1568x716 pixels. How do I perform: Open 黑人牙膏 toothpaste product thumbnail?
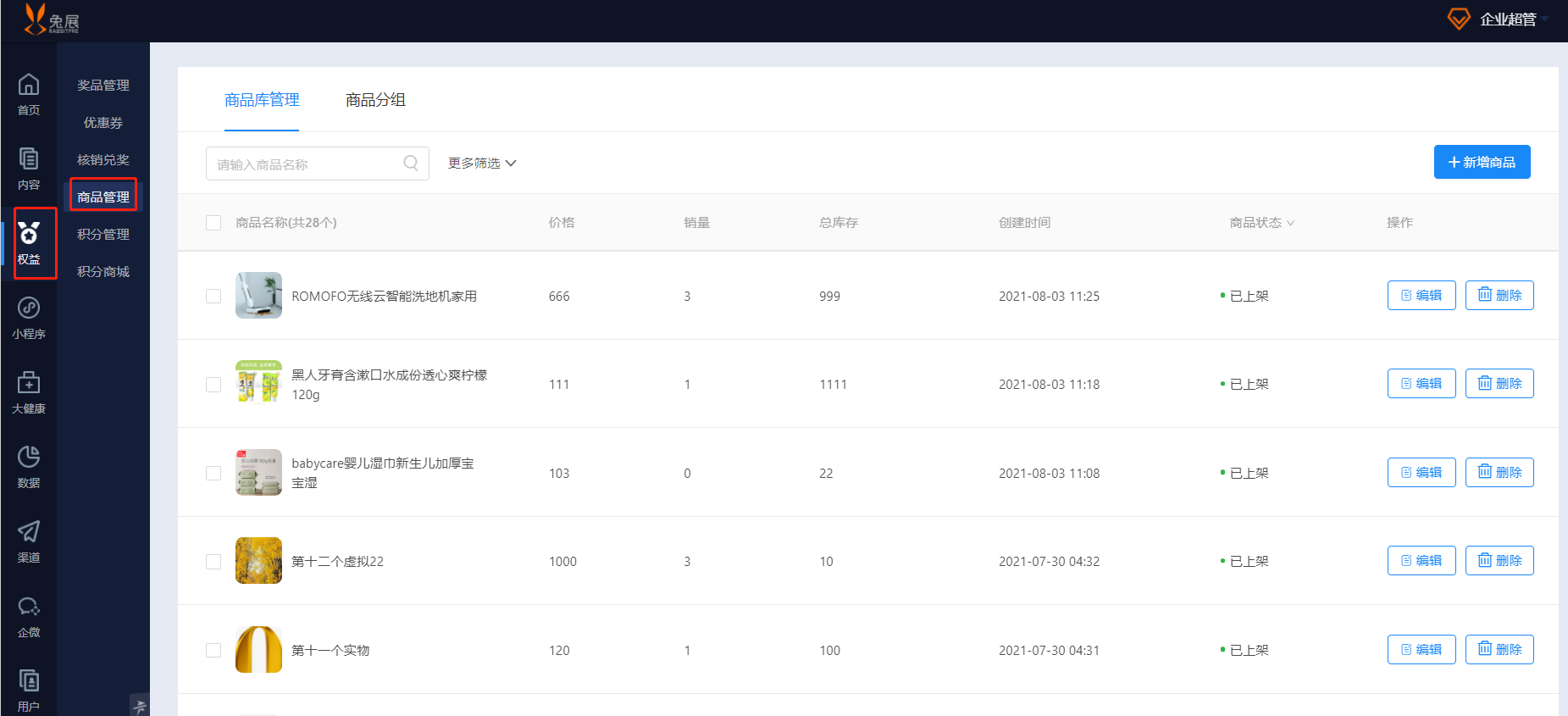pos(258,384)
